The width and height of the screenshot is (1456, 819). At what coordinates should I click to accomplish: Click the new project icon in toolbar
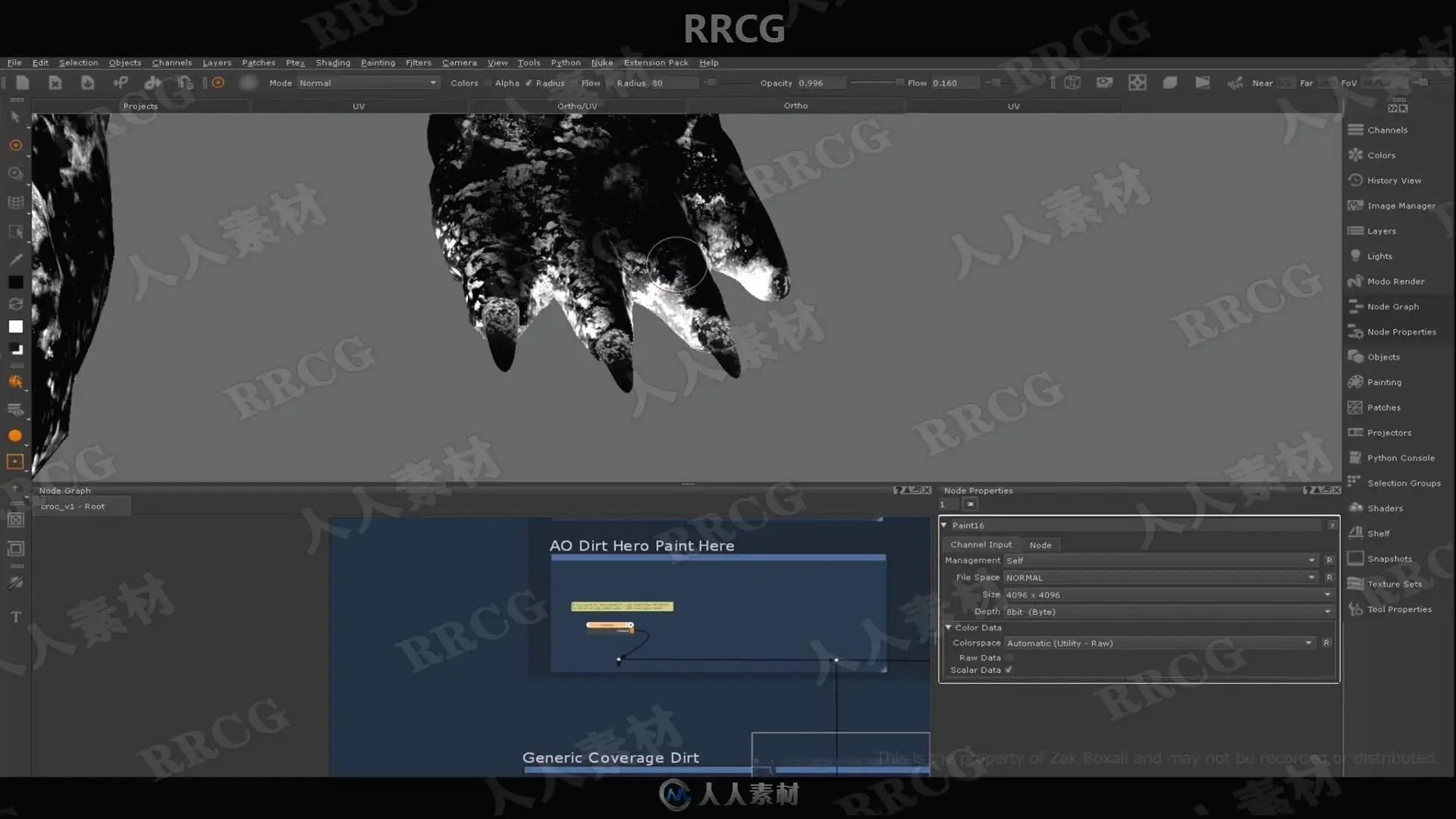coord(22,83)
